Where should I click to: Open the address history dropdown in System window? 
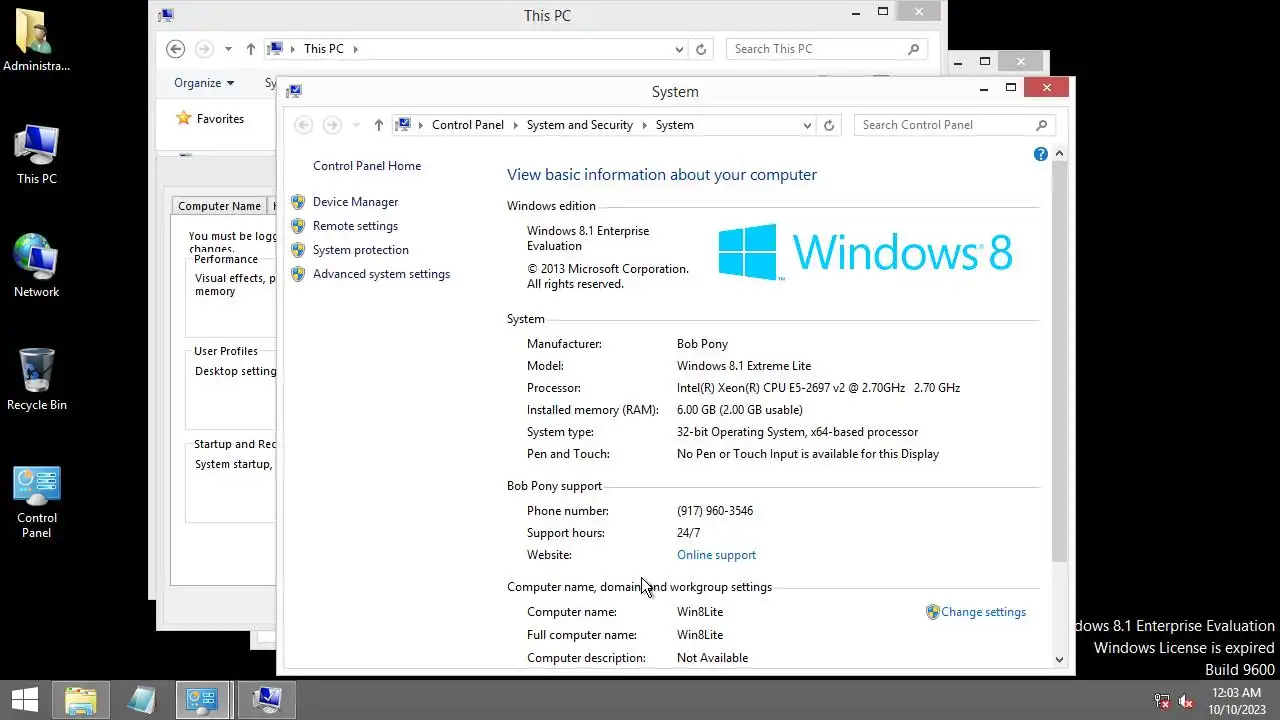tap(807, 125)
